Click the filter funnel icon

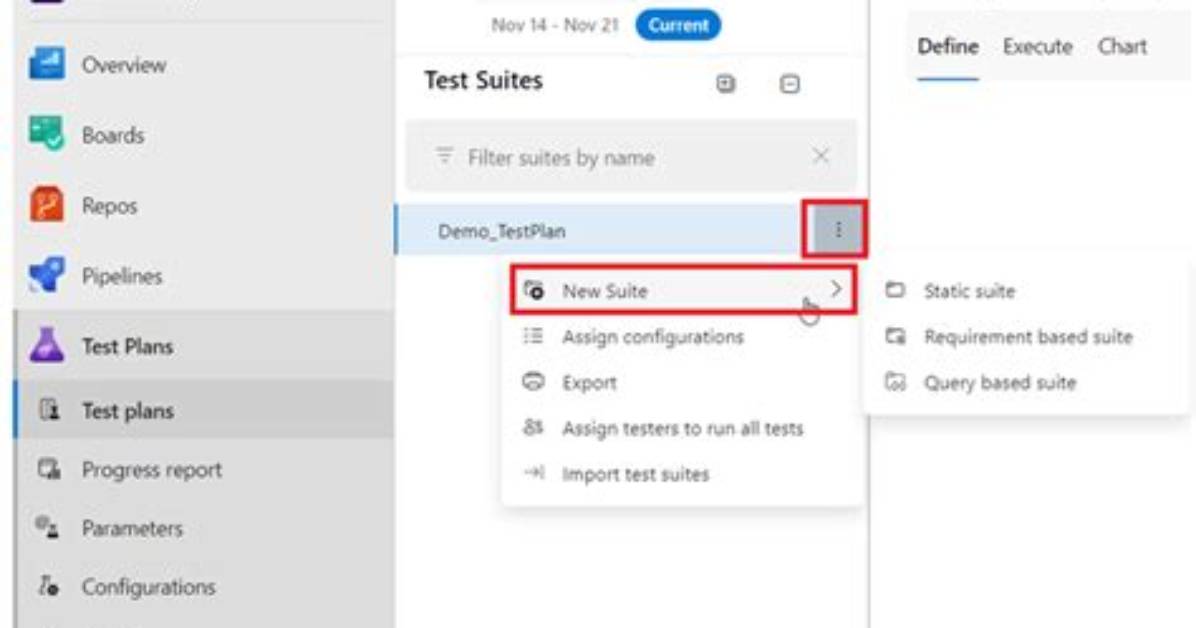pyautogui.click(x=444, y=156)
